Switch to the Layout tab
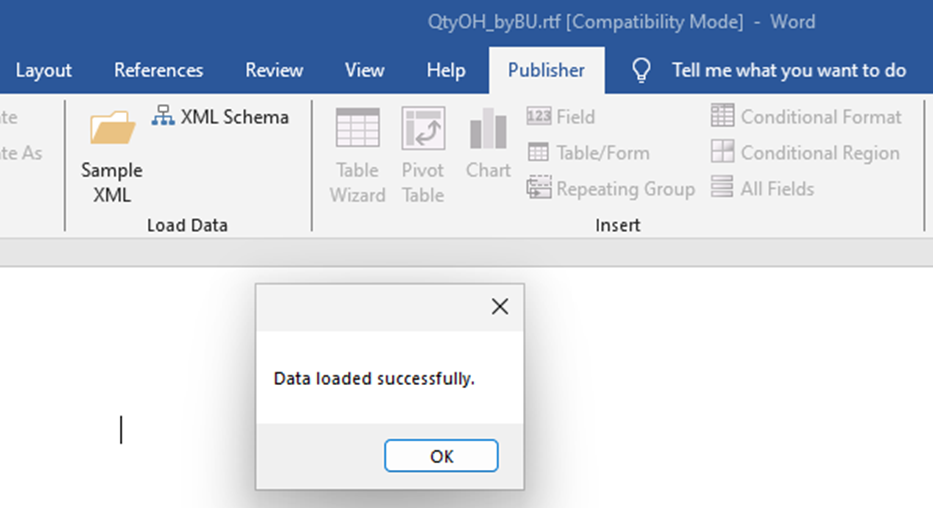This screenshot has height=508, width=933. (x=43, y=70)
